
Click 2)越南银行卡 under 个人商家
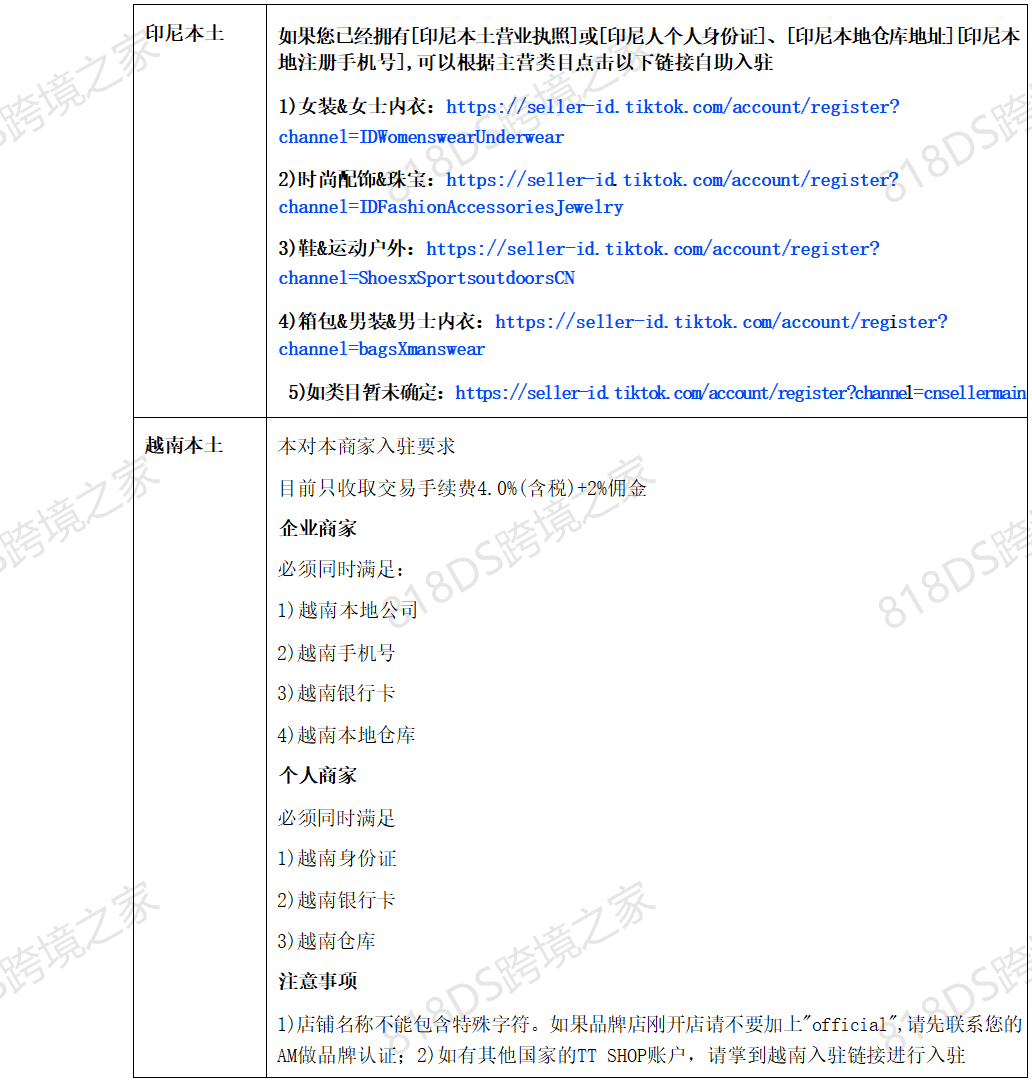[x=336, y=900]
